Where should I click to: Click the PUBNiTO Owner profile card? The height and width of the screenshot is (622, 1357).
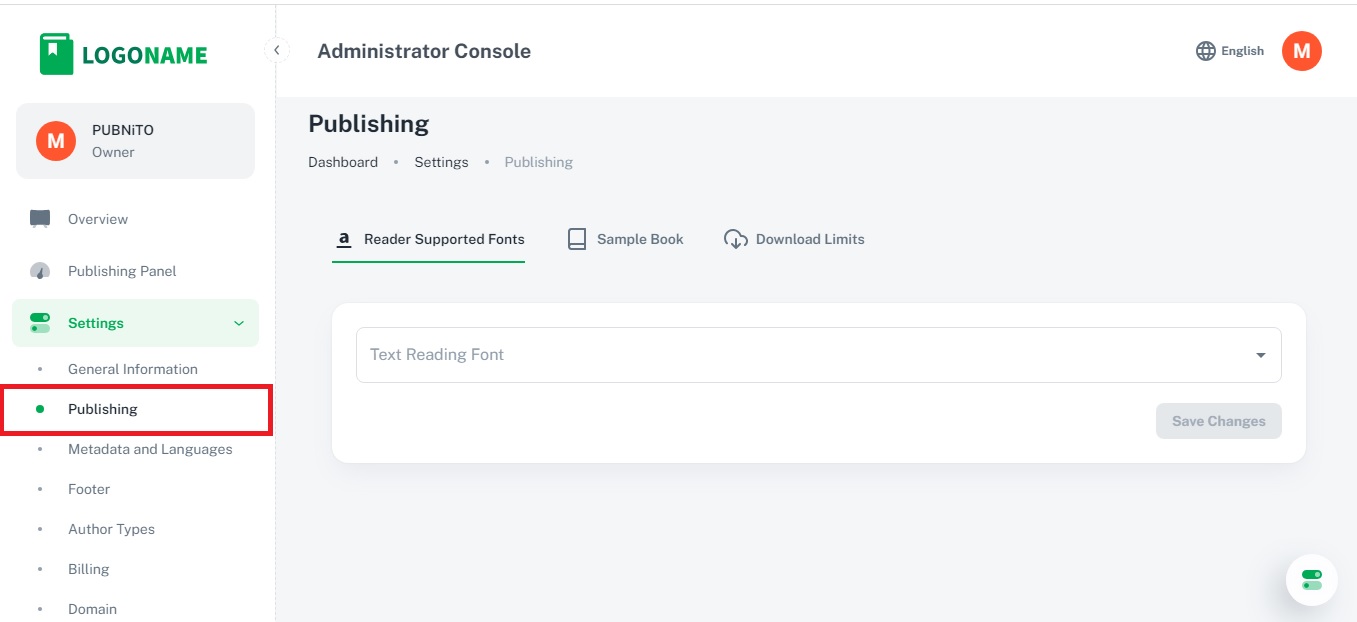(135, 141)
